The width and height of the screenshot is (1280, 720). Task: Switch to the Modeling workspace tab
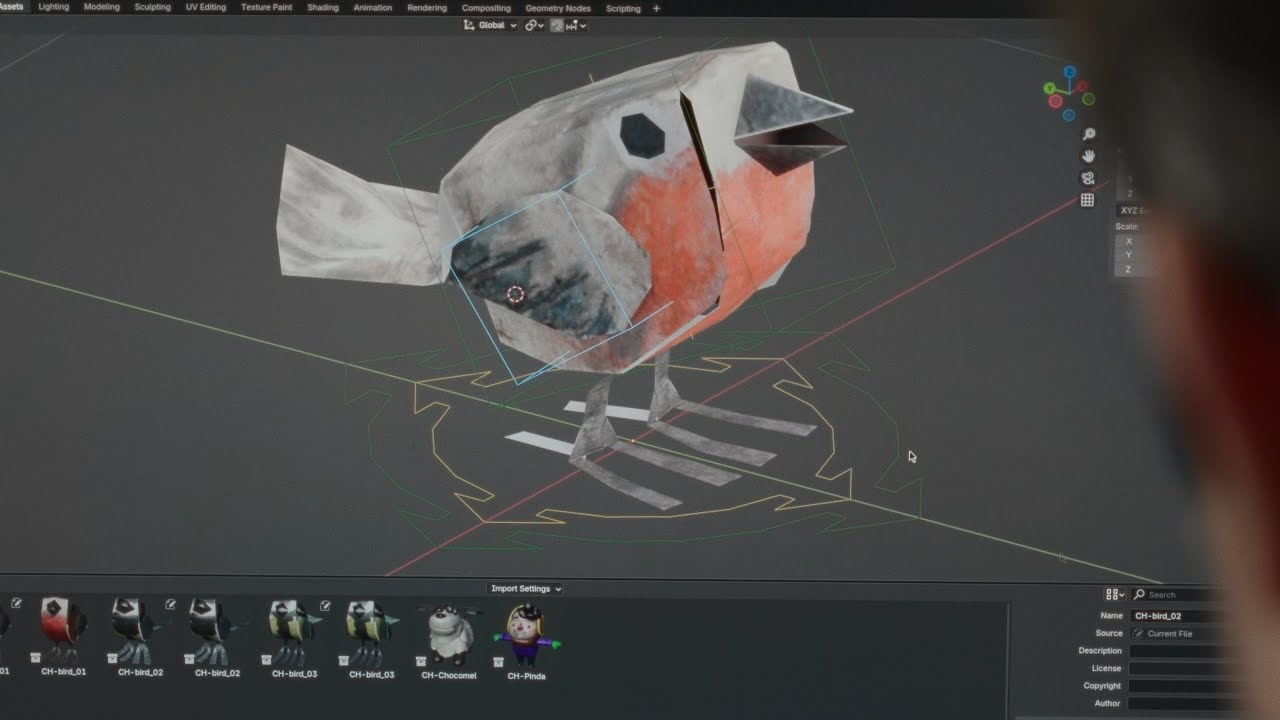pyautogui.click(x=102, y=7)
